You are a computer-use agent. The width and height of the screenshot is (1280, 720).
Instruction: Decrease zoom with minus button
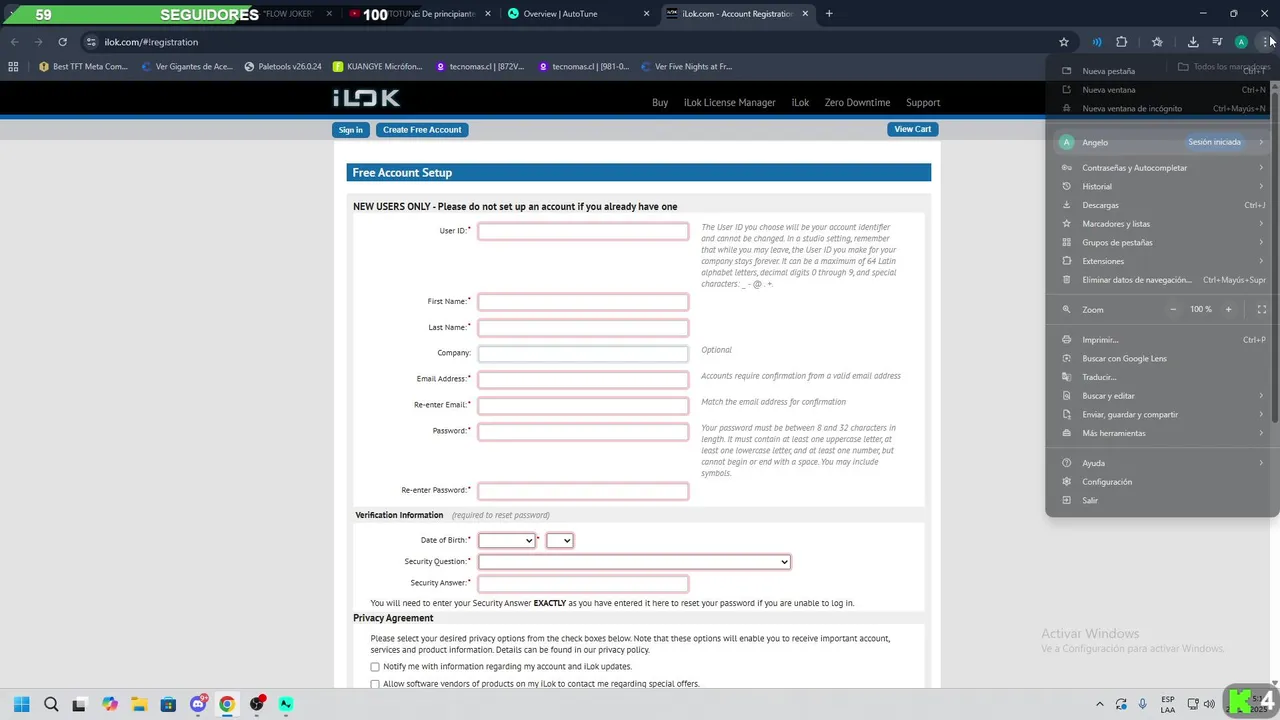click(x=1173, y=310)
